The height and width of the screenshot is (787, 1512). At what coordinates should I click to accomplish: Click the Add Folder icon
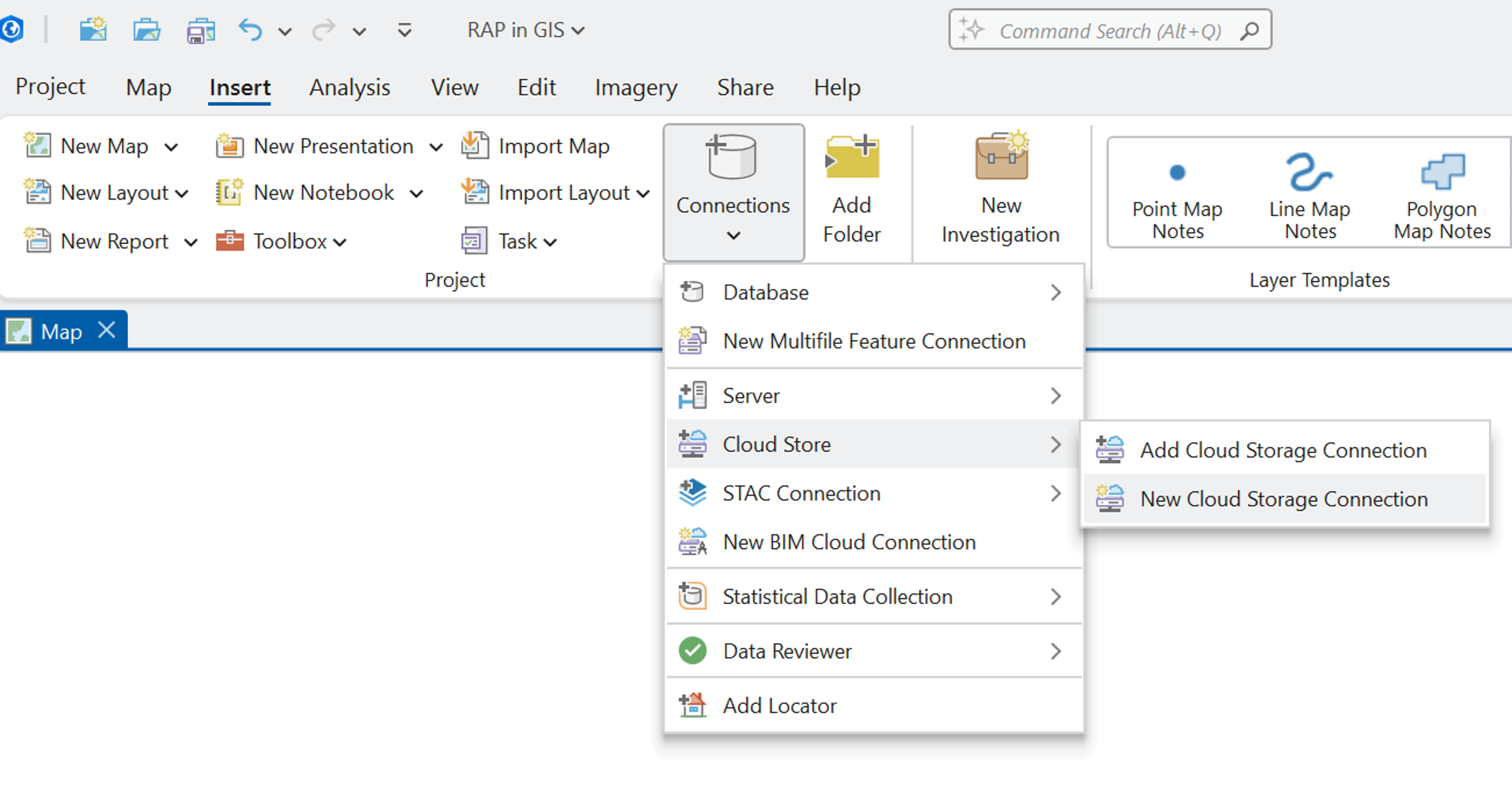click(852, 157)
